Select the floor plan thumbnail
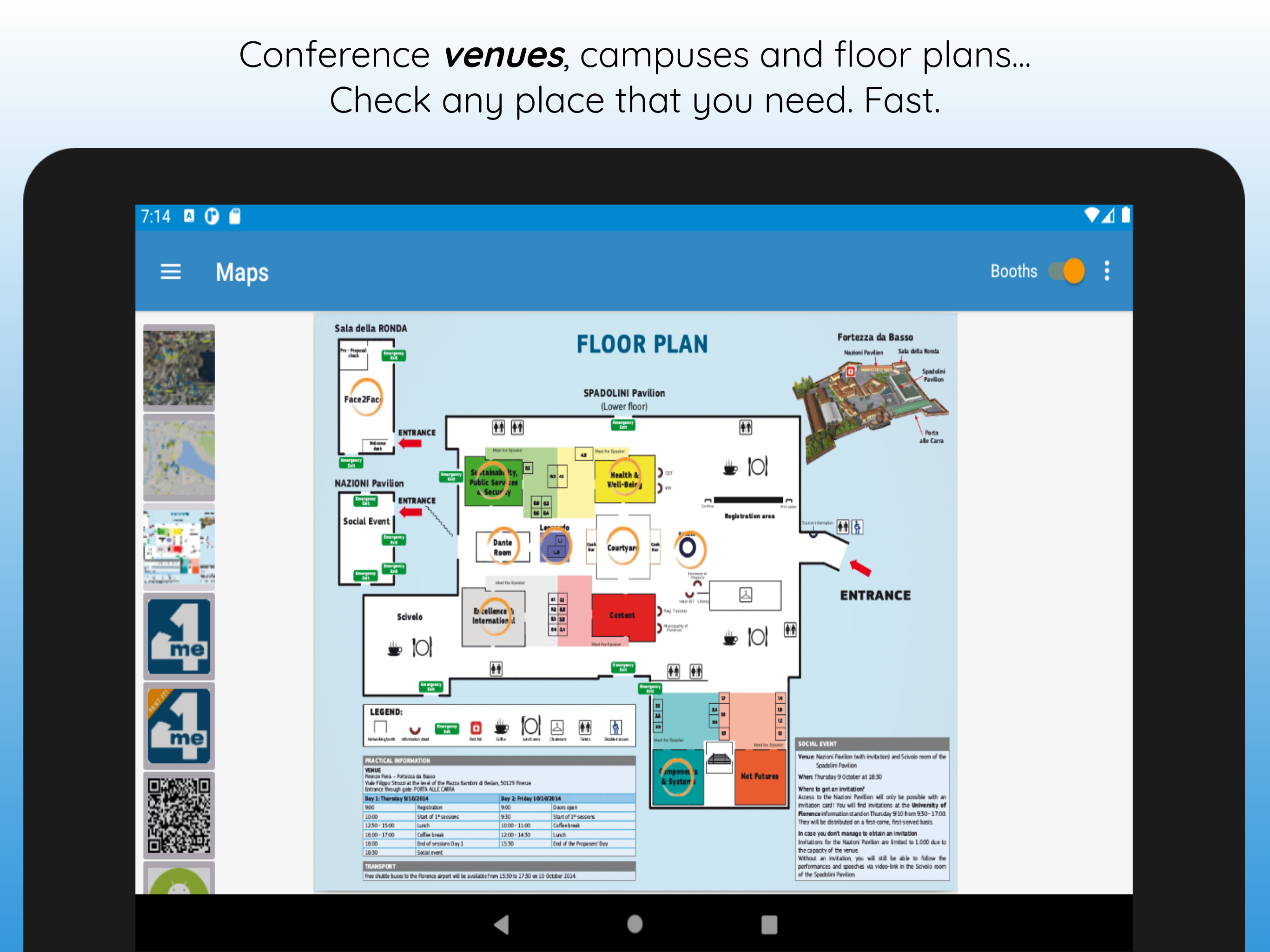Screen dimensions: 1270x952 click(x=179, y=547)
